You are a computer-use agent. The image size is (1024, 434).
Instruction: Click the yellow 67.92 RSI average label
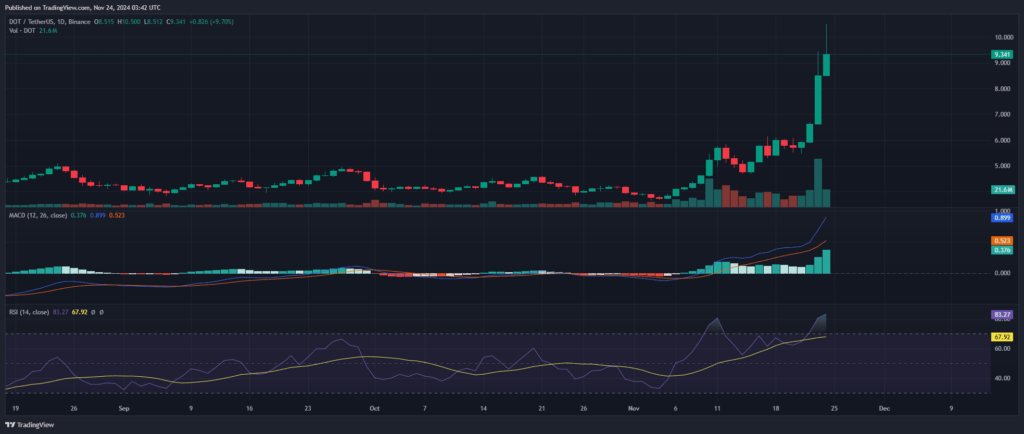point(1000,337)
